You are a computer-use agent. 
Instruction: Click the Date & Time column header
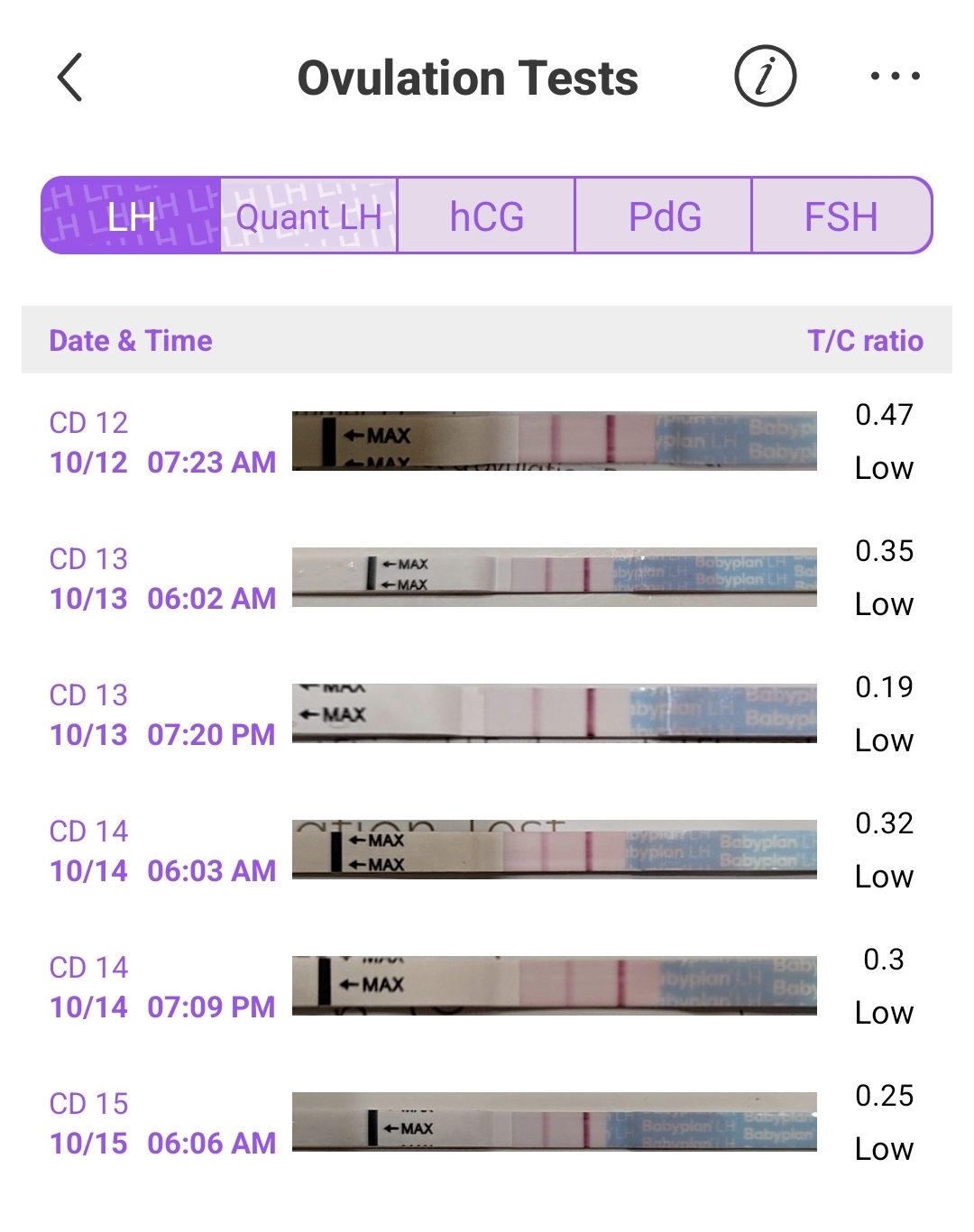coord(131,341)
